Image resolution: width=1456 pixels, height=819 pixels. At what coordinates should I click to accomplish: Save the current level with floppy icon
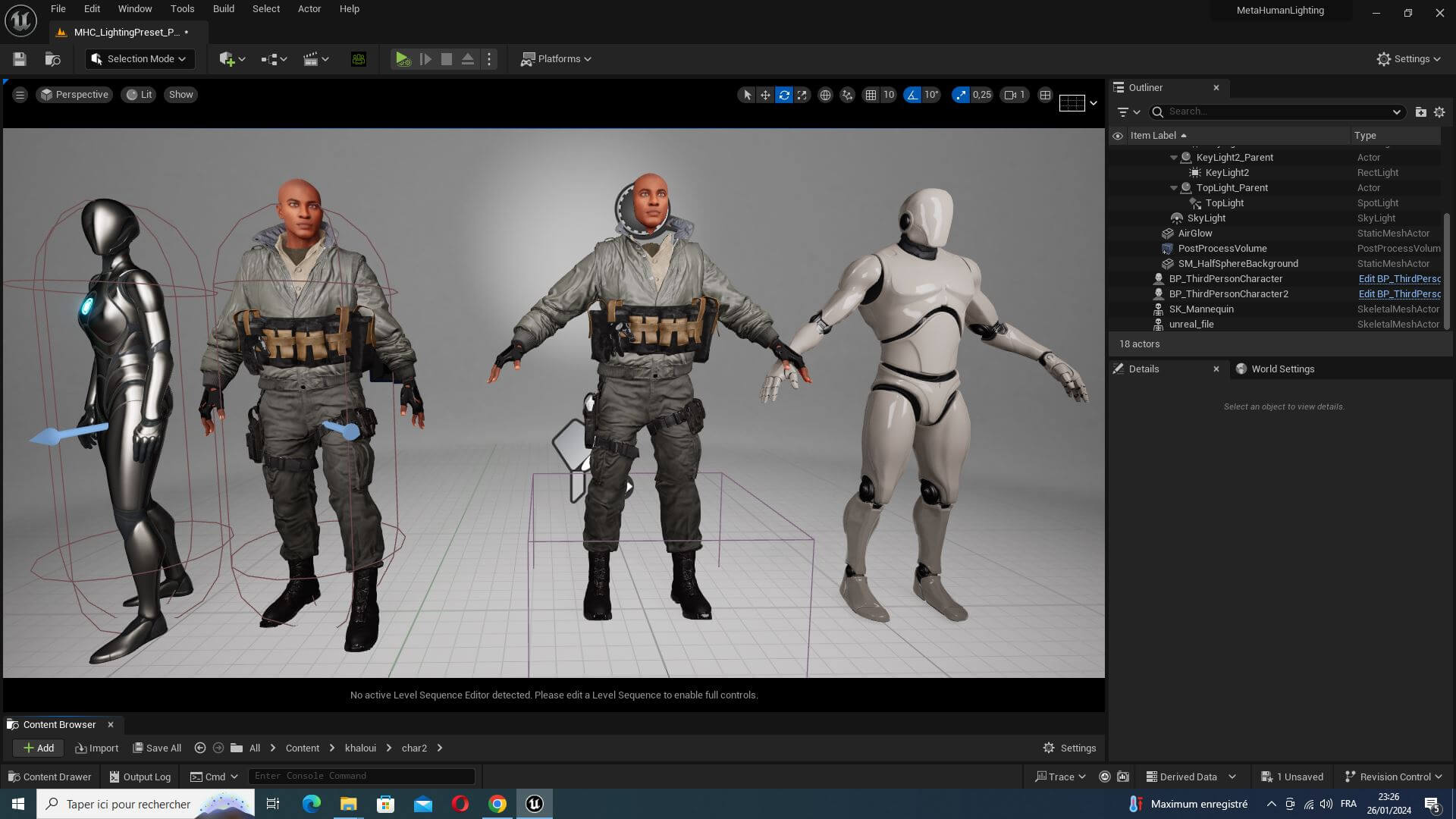click(20, 59)
